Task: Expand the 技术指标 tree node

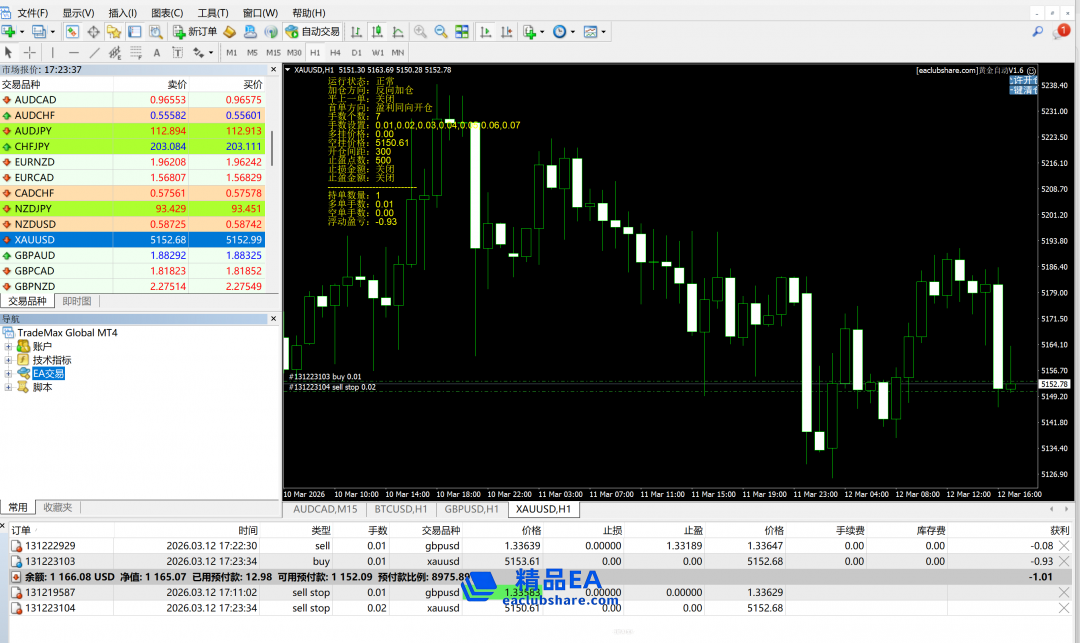Action: coord(9,360)
